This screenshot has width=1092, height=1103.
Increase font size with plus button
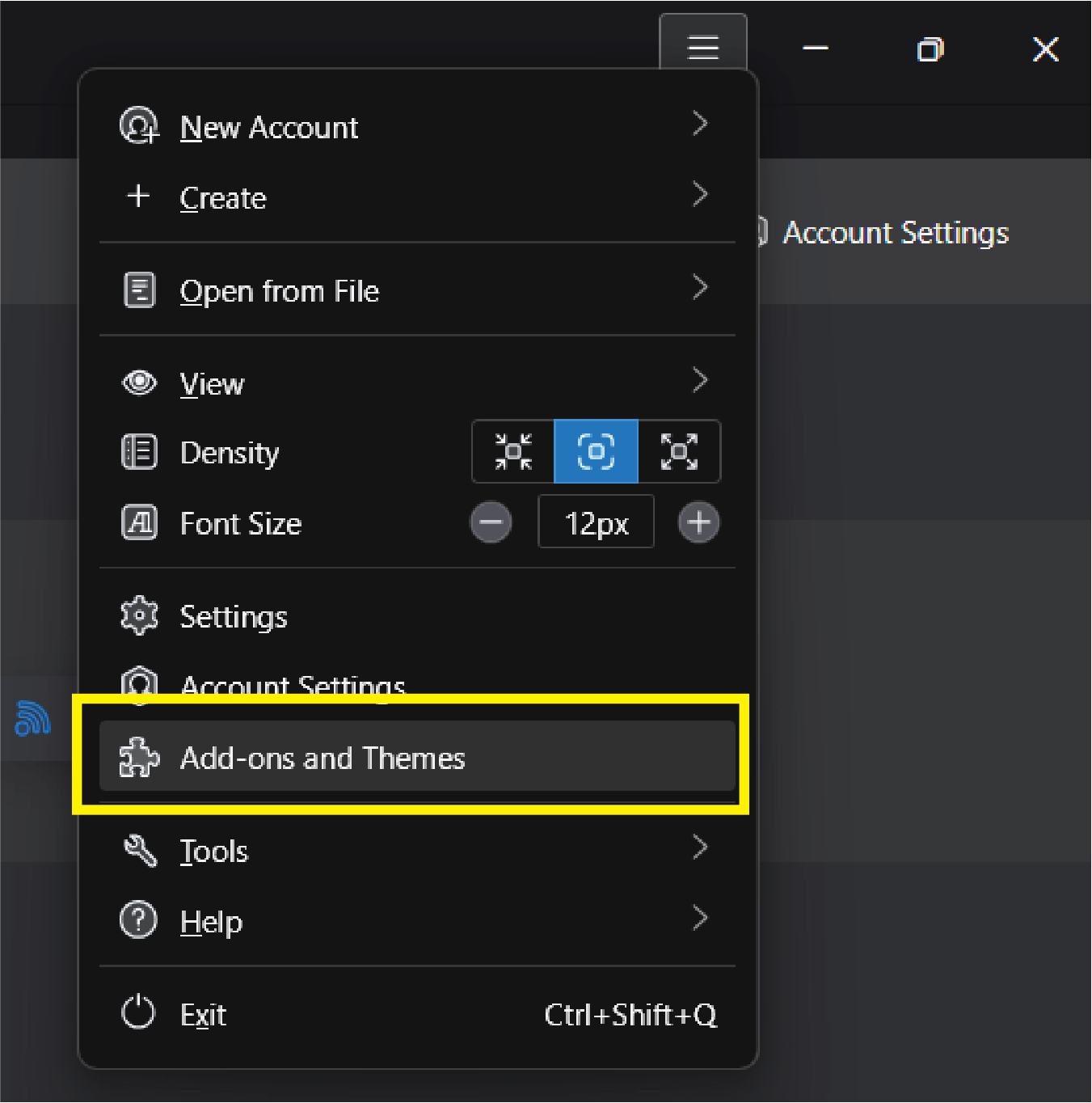(698, 522)
